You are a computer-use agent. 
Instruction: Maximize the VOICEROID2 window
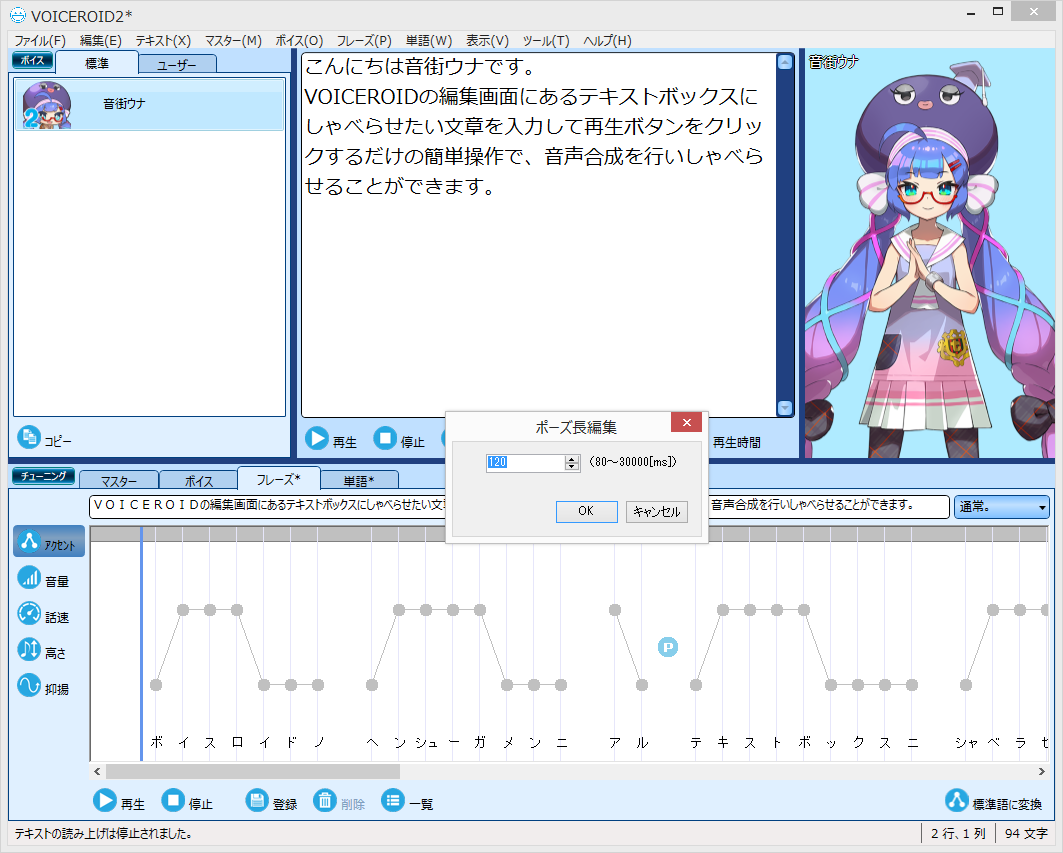point(998,12)
